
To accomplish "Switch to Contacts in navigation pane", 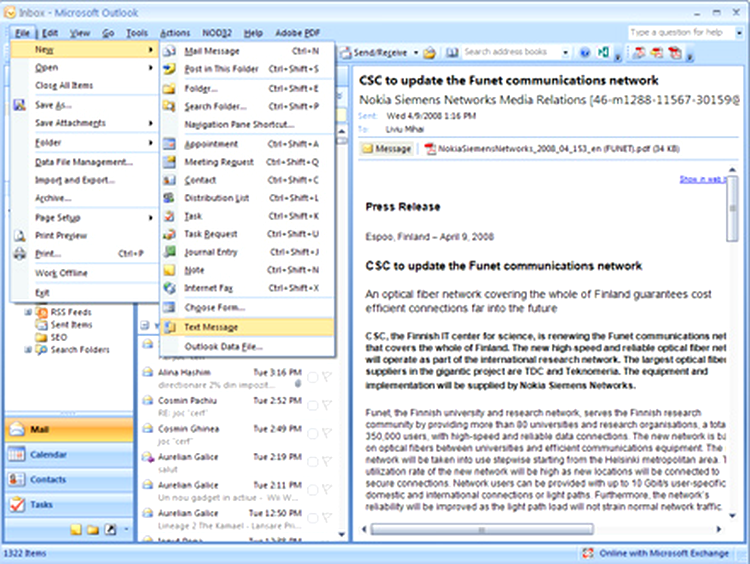I will [69, 479].
